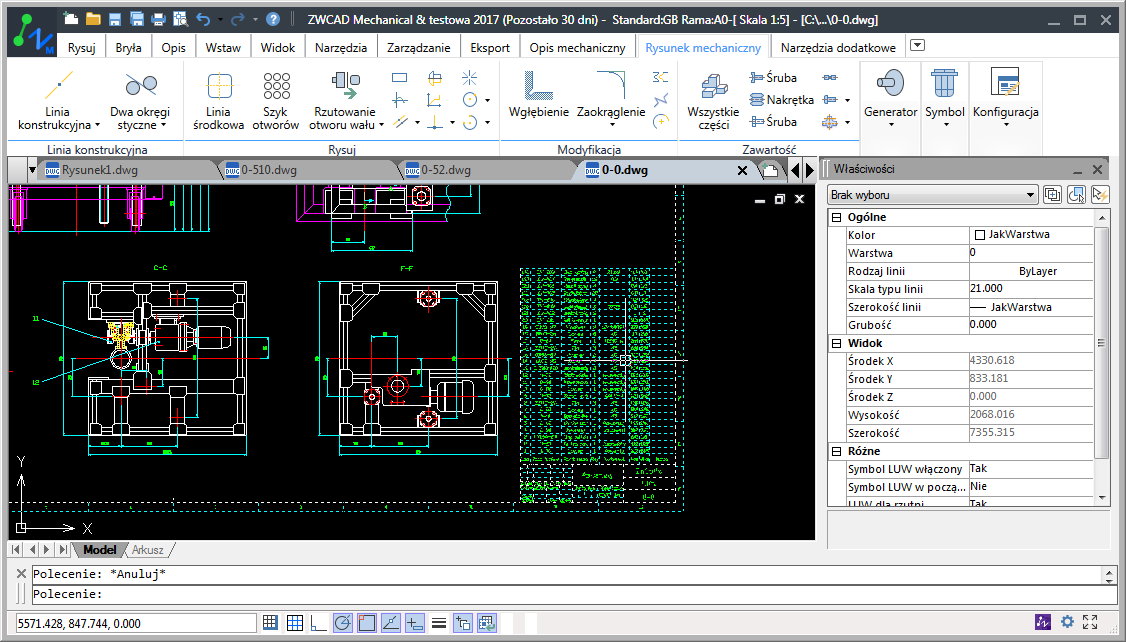Collapse the Widok properties section
Viewport: 1126px width, 642px height.
(837, 343)
